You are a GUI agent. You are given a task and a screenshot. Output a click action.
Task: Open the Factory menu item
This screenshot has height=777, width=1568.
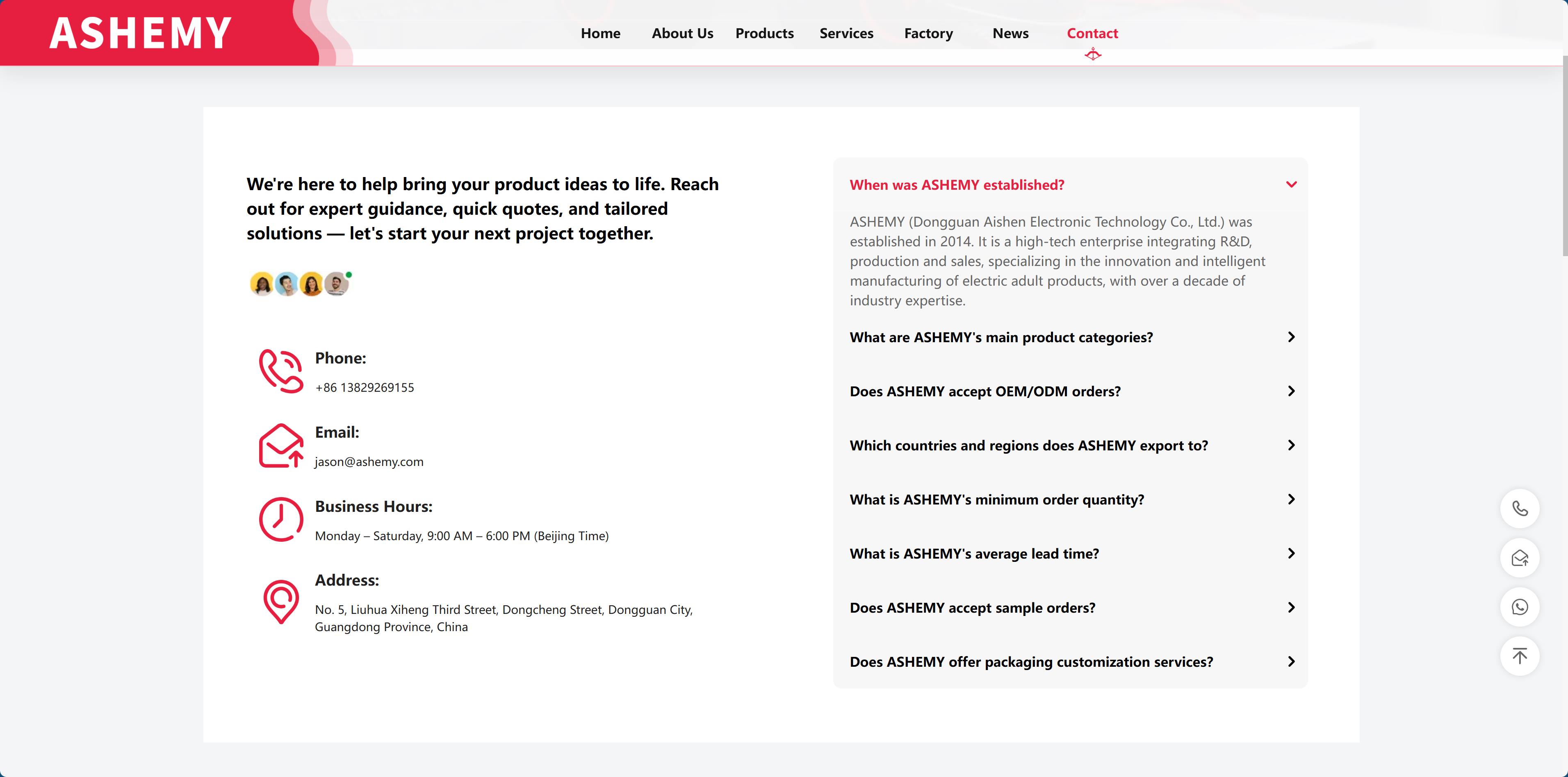coord(928,34)
